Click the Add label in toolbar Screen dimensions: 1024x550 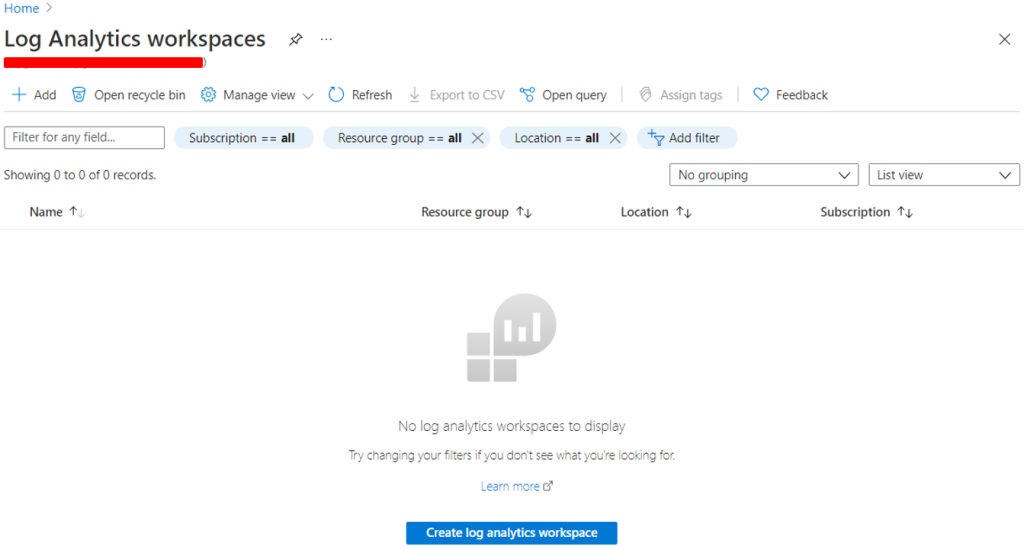[45, 95]
